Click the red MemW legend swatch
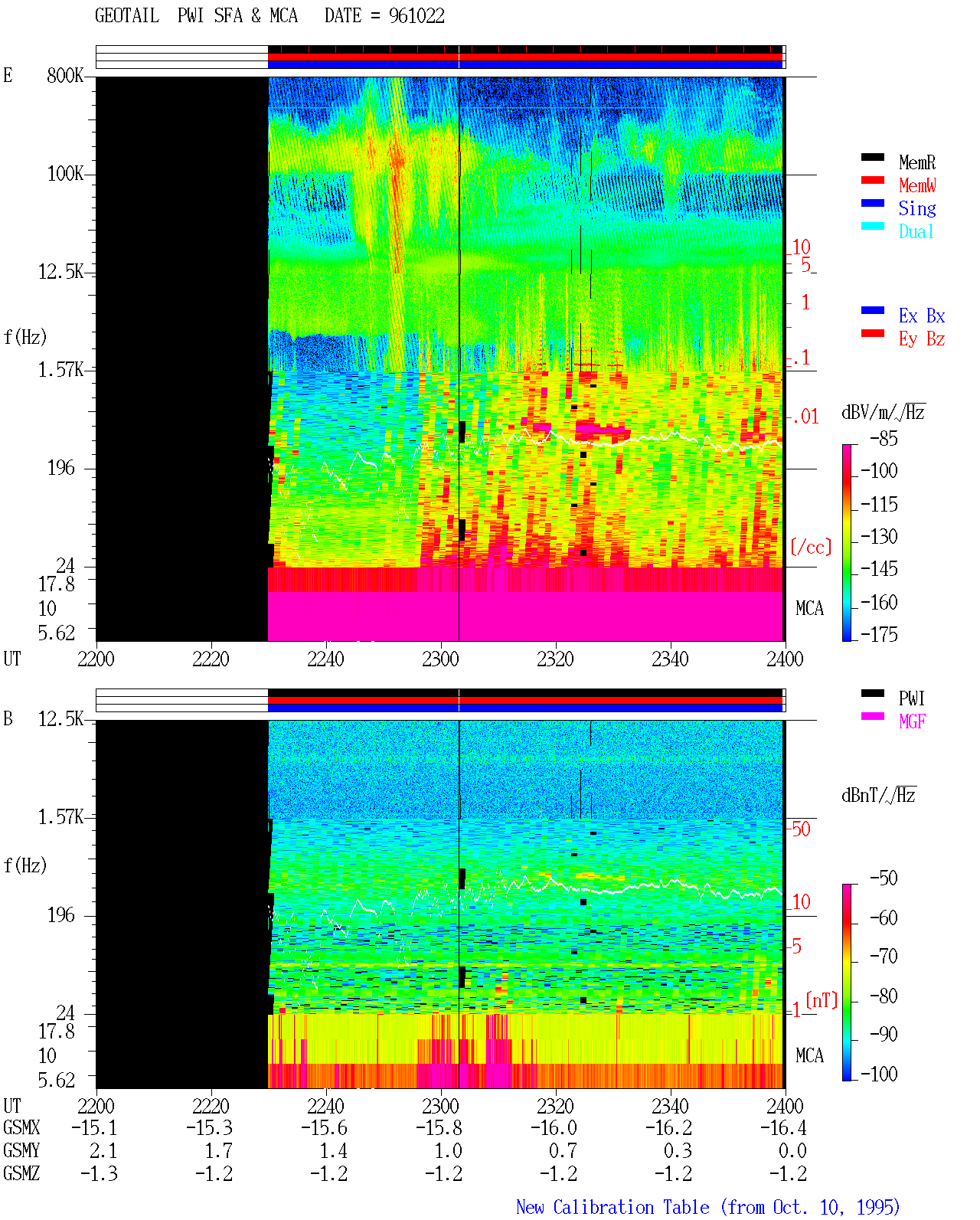The height and width of the screenshot is (1220, 980). click(x=872, y=180)
